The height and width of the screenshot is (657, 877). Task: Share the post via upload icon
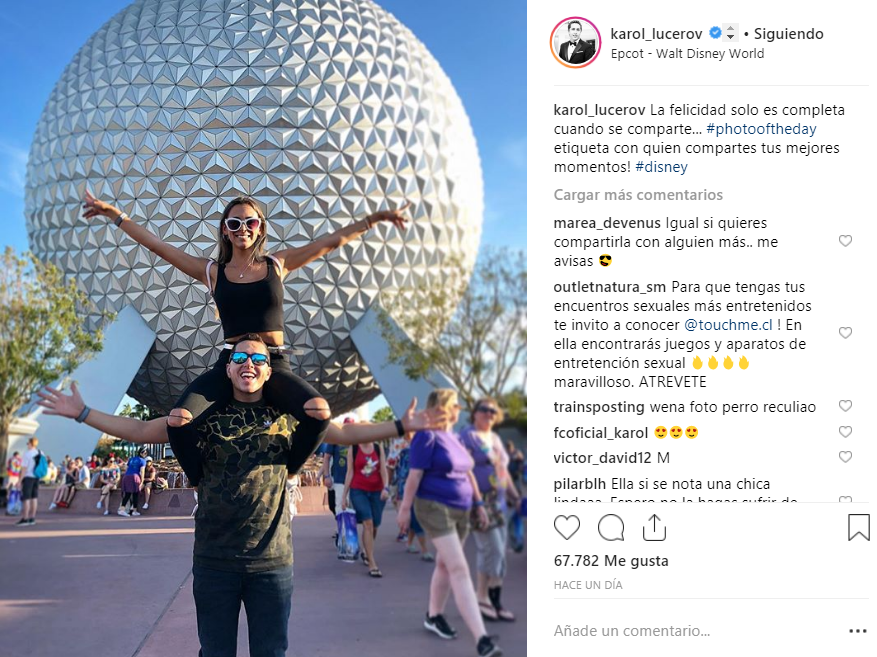pos(654,527)
